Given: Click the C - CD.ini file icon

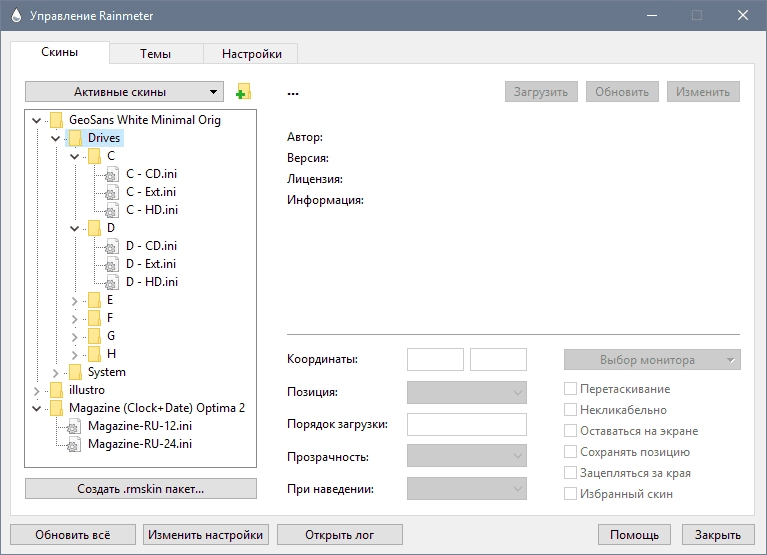Looking at the screenshot, I should coord(112,174).
